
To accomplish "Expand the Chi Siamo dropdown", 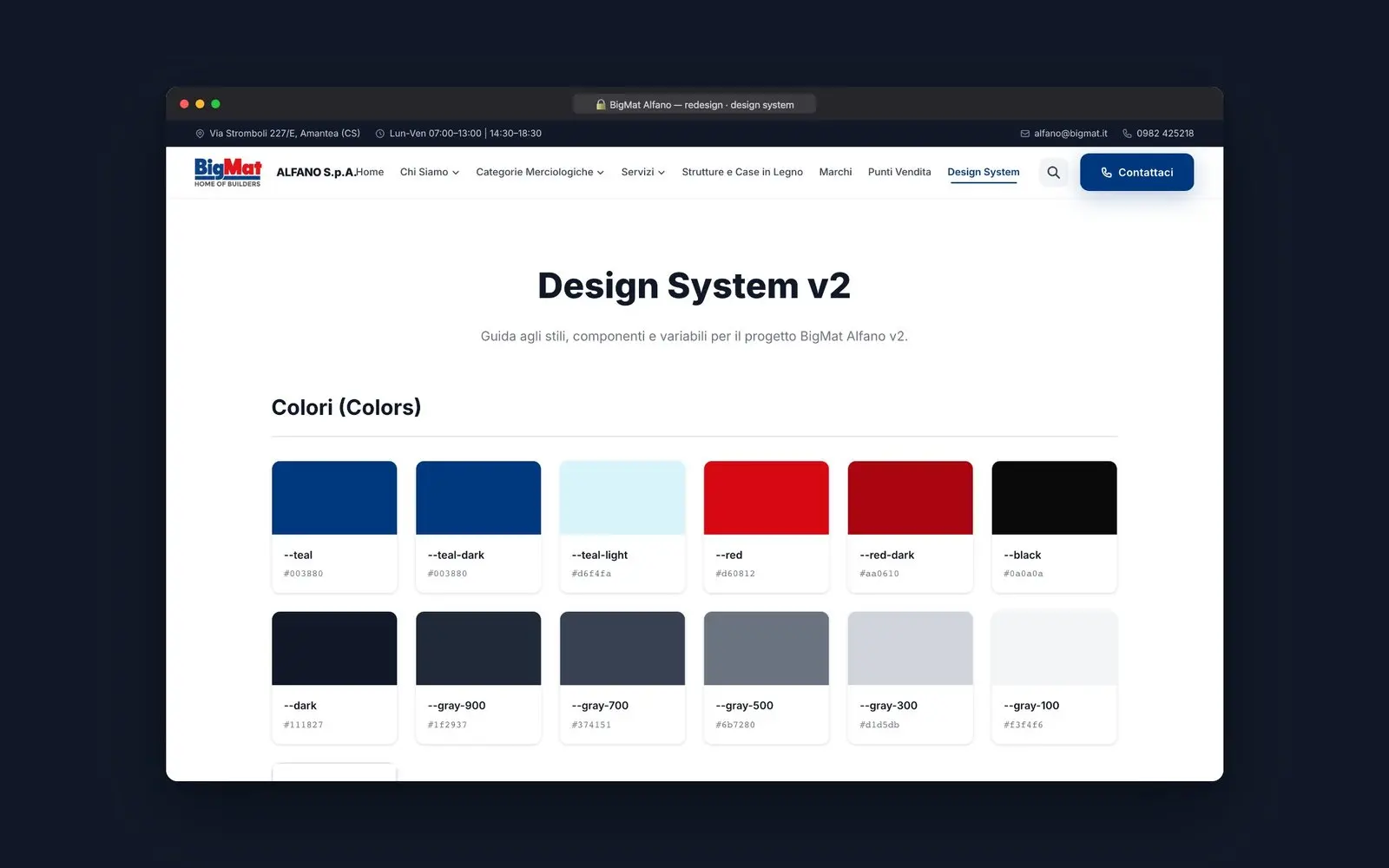I will (430, 172).
